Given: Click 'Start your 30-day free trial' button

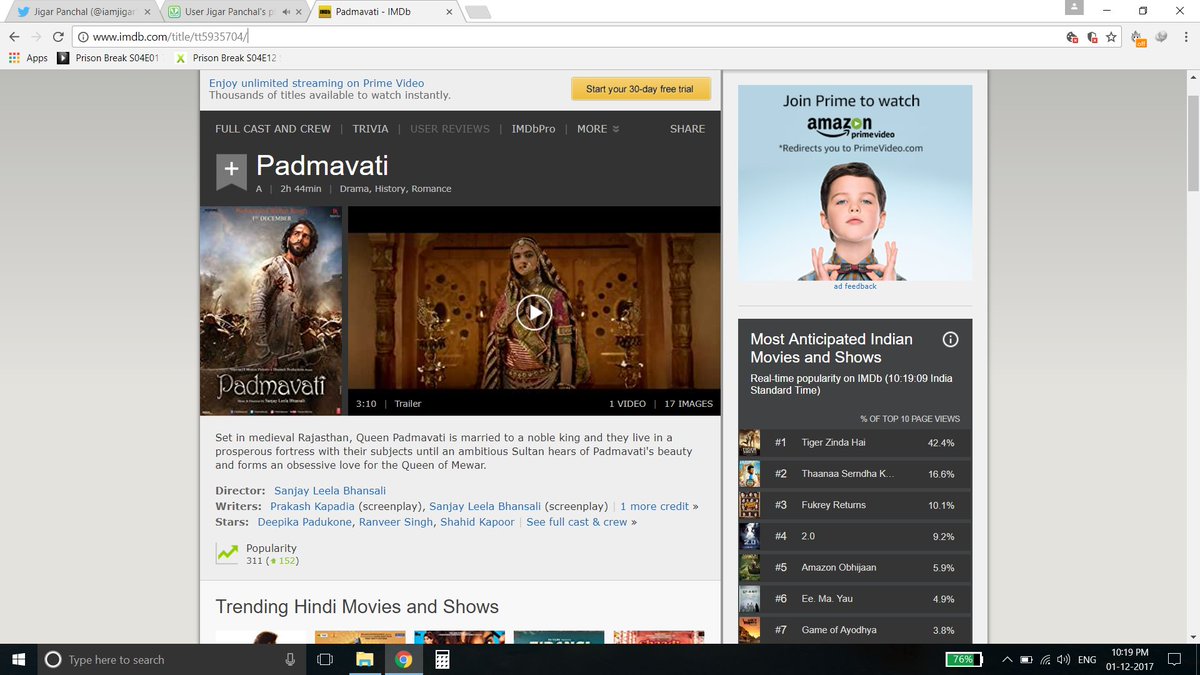Looking at the screenshot, I should (x=640, y=89).
